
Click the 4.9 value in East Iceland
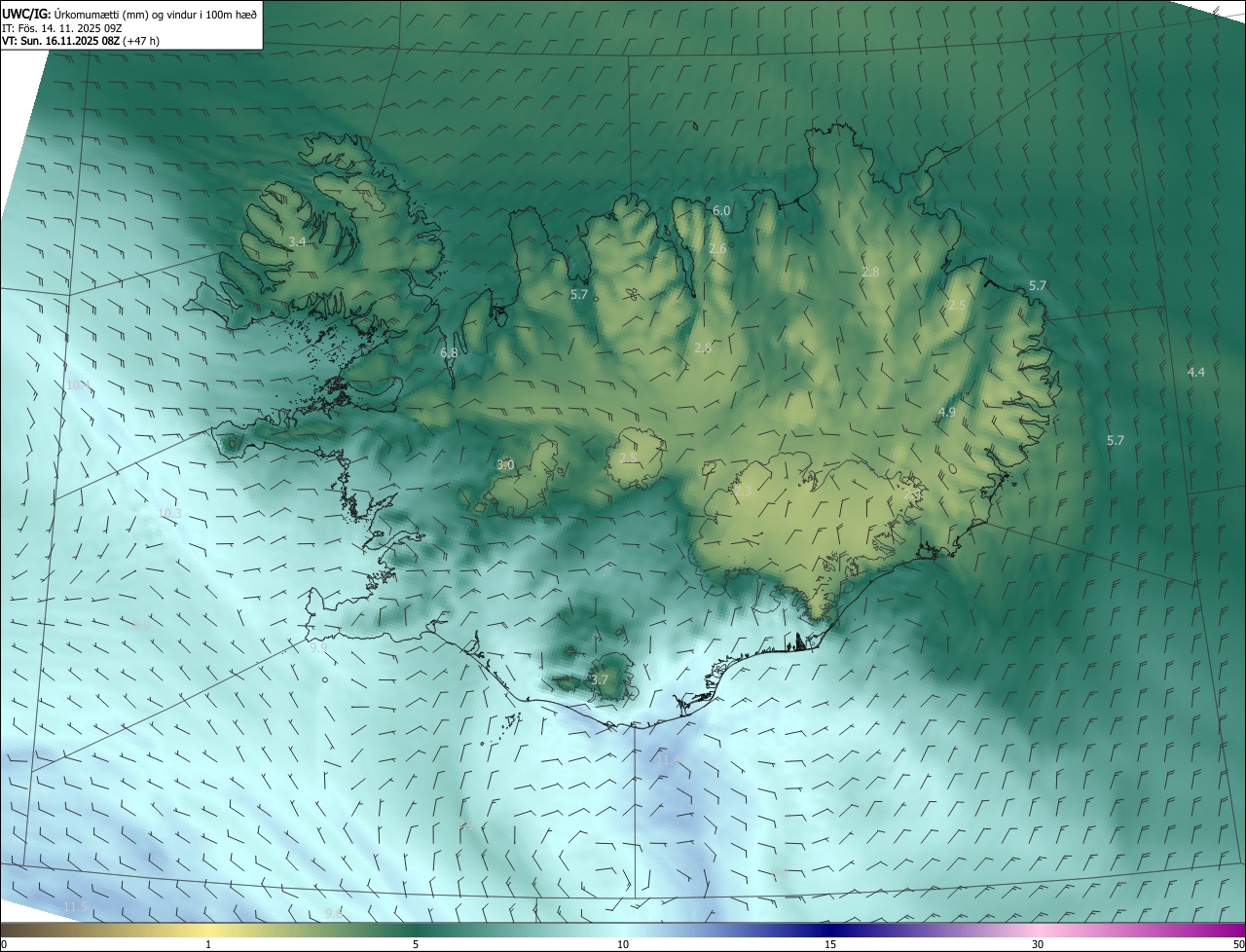coord(946,413)
